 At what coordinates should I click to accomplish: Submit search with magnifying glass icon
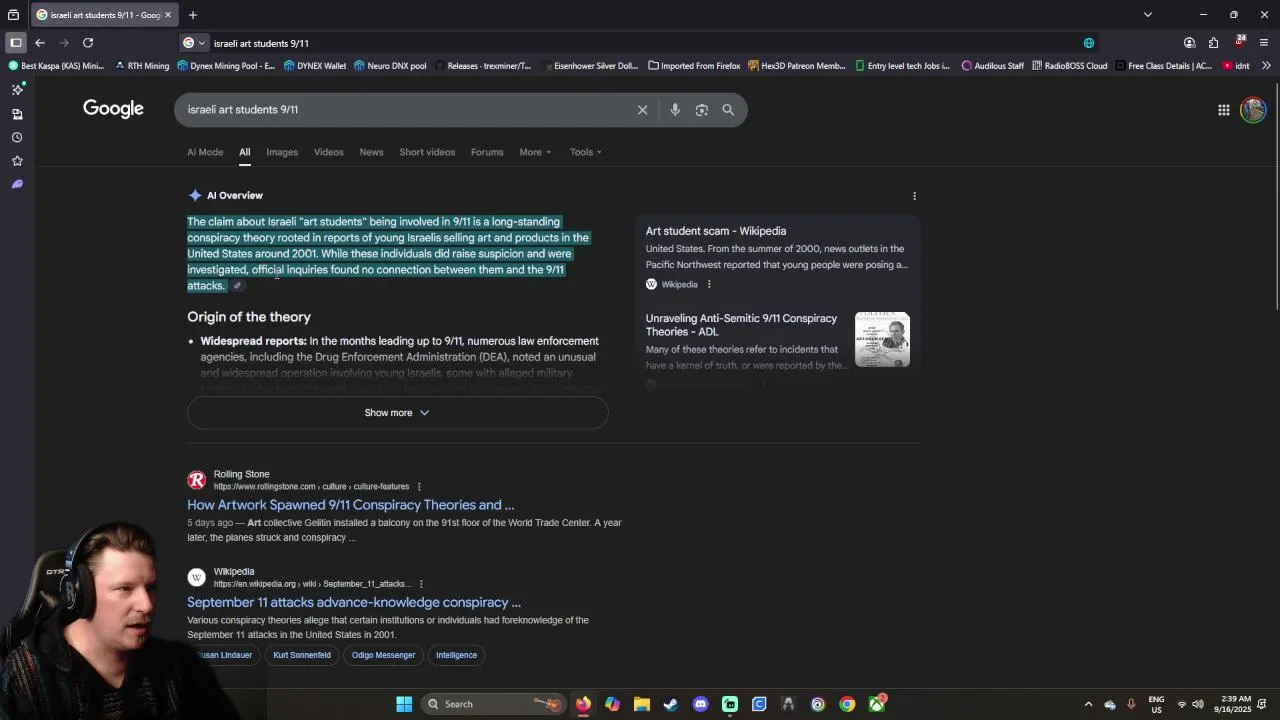pos(728,110)
